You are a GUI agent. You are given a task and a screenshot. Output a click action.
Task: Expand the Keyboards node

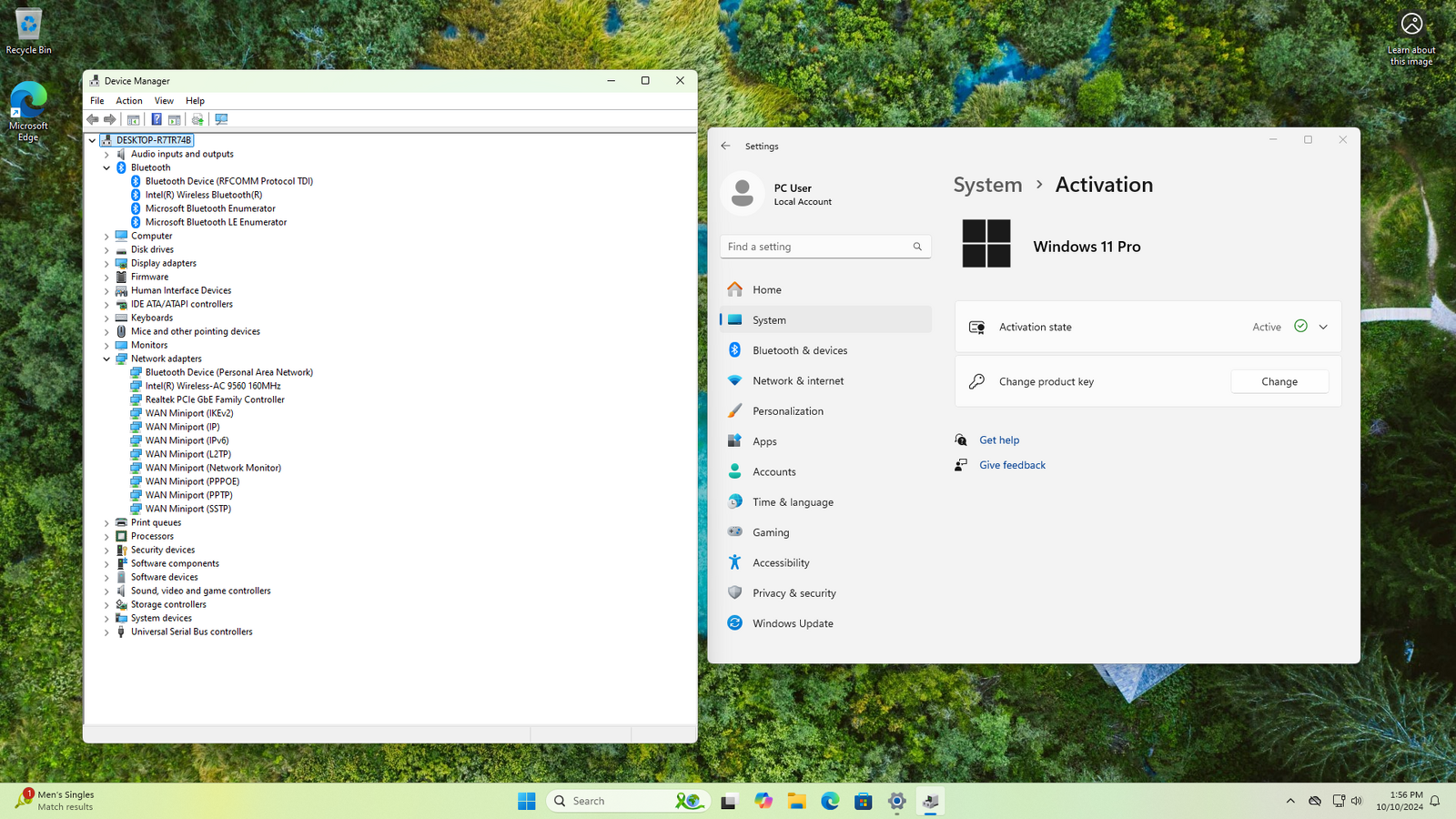pyautogui.click(x=106, y=318)
